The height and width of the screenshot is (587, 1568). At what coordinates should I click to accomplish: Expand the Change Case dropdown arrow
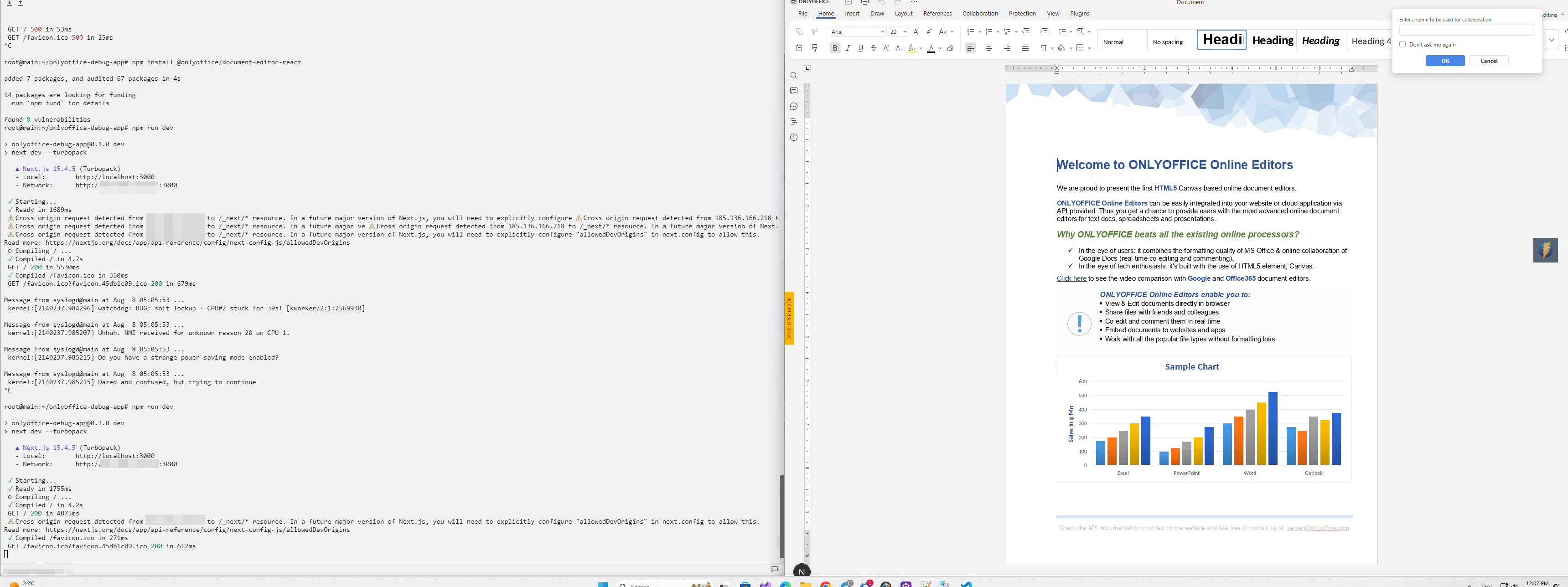click(952, 31)
